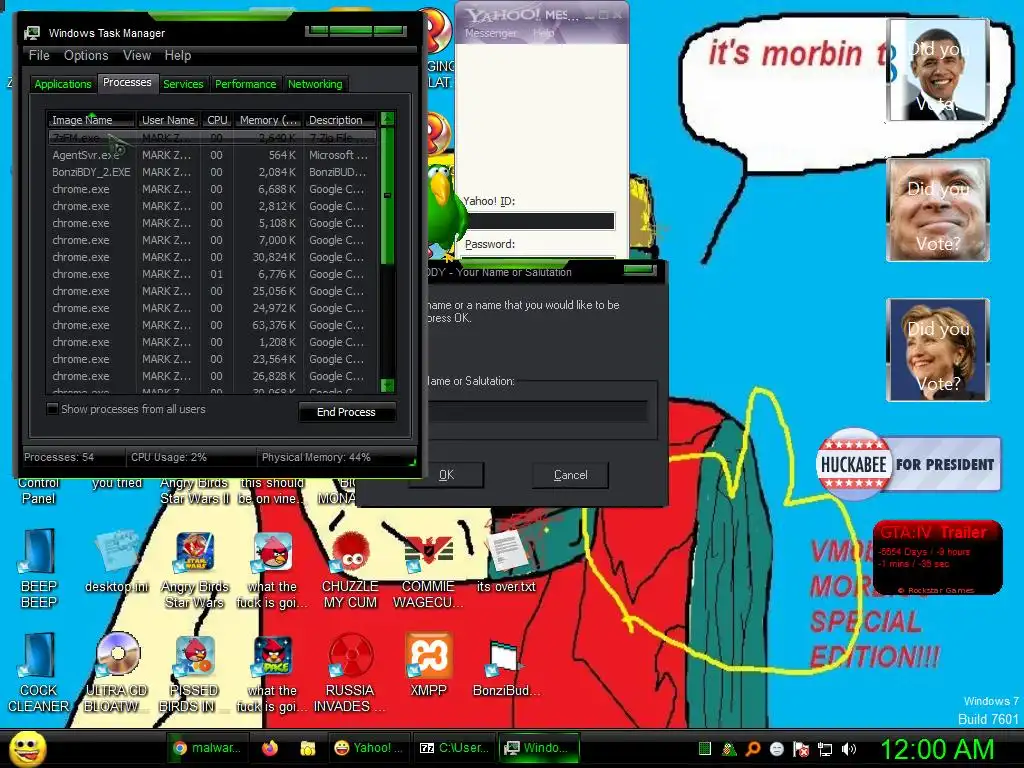The height and width of the screenshot is (768, 1024).
Task: Sort processes by CPU column
Action: coord(217,120)
